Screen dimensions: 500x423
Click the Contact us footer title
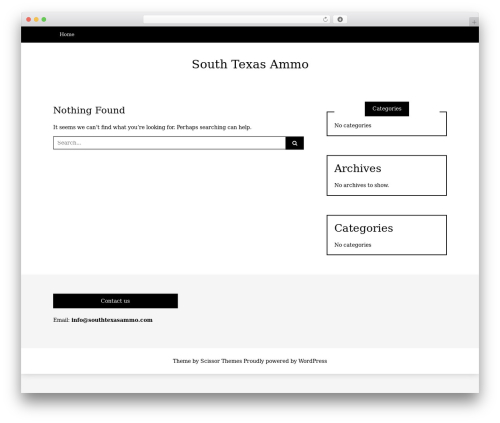click(115, 301)
